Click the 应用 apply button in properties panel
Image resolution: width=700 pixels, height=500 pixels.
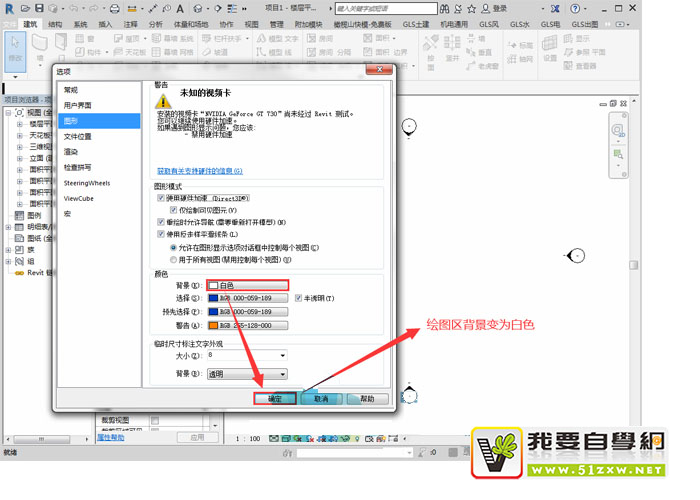coord(198,438)
